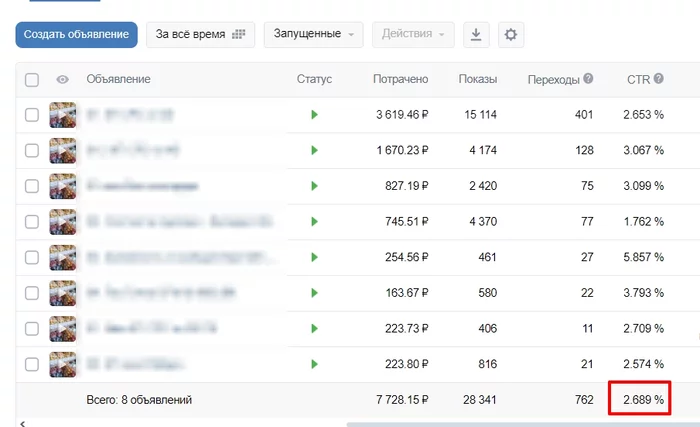Open the Действия actions dropdown
The width and height of the screenshot is (700, 427).
tap(413, 34)
